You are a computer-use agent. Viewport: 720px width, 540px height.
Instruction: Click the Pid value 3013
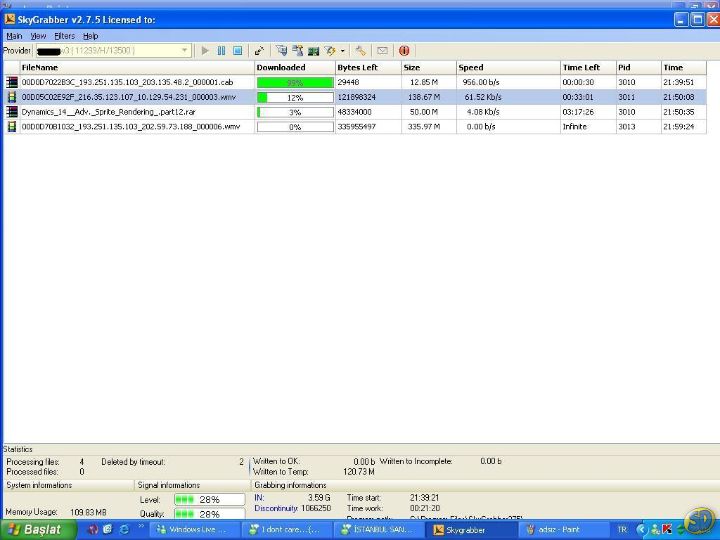[626, 126]
